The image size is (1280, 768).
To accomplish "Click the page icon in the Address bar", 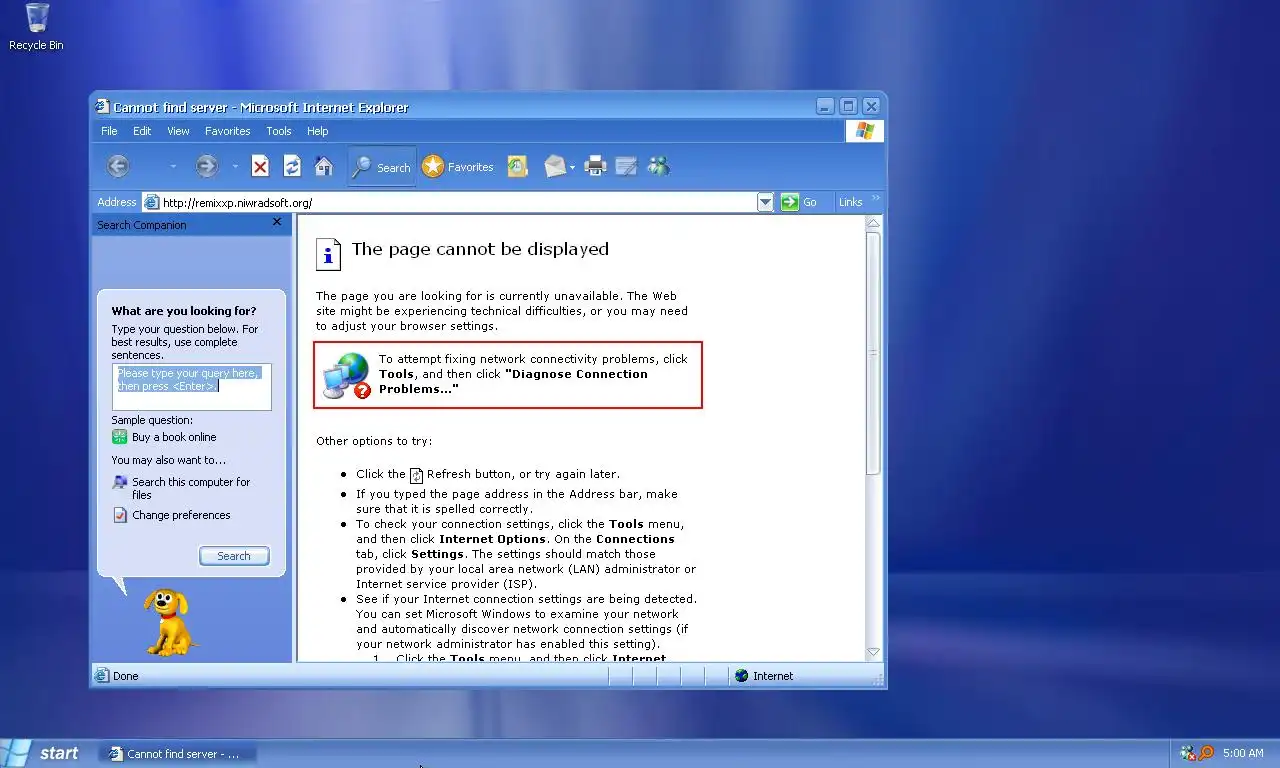I will coord(151,202).
